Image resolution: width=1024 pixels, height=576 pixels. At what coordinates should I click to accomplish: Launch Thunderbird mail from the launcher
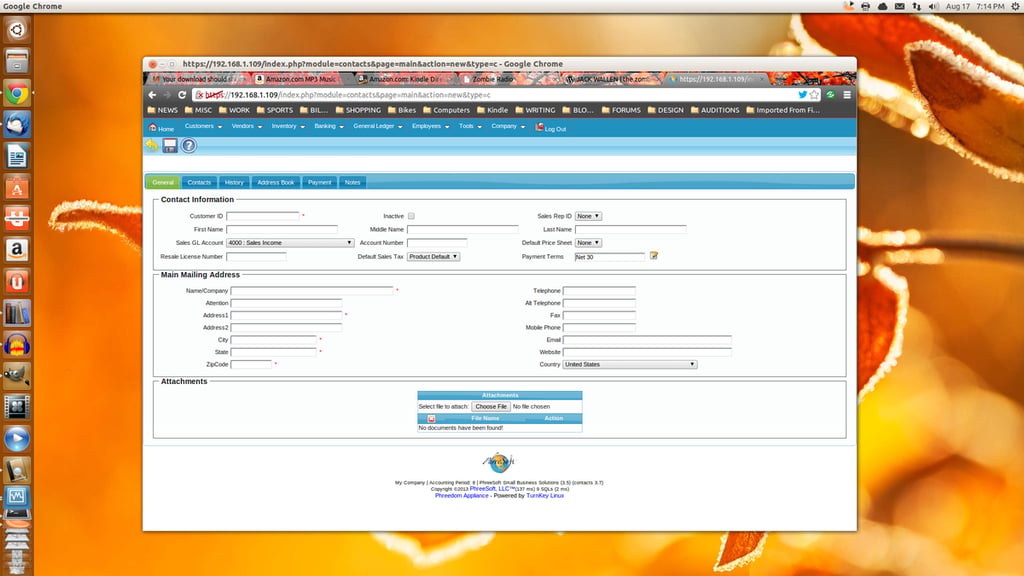point(17,124)
